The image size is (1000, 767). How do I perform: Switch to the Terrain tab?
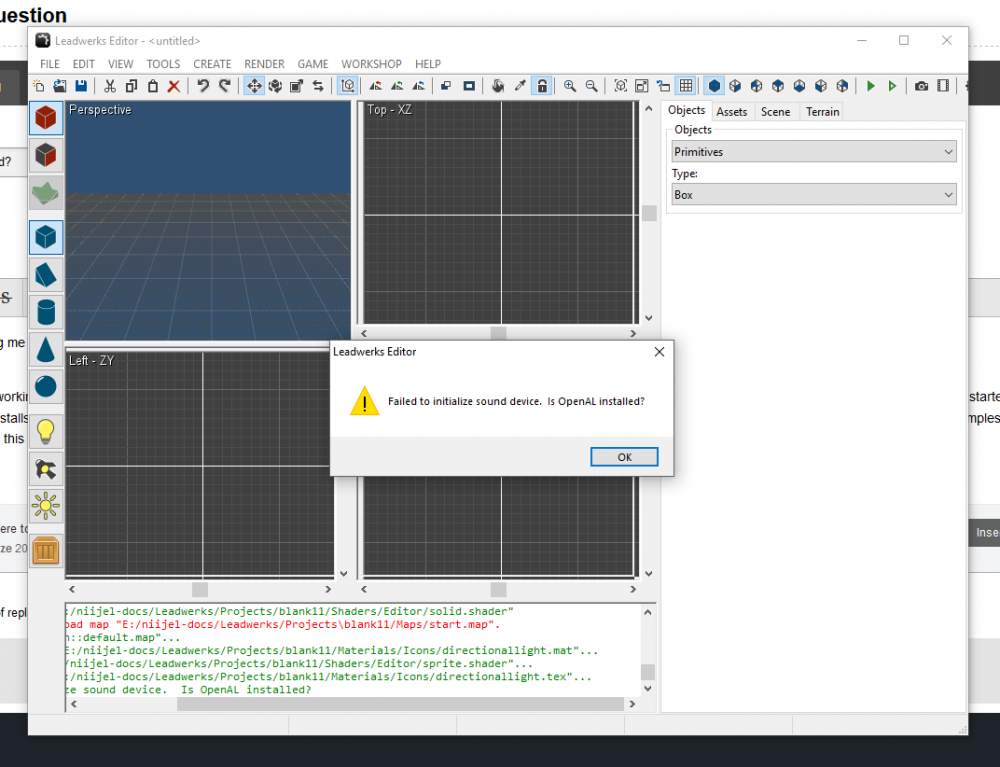tap(822, 112)
